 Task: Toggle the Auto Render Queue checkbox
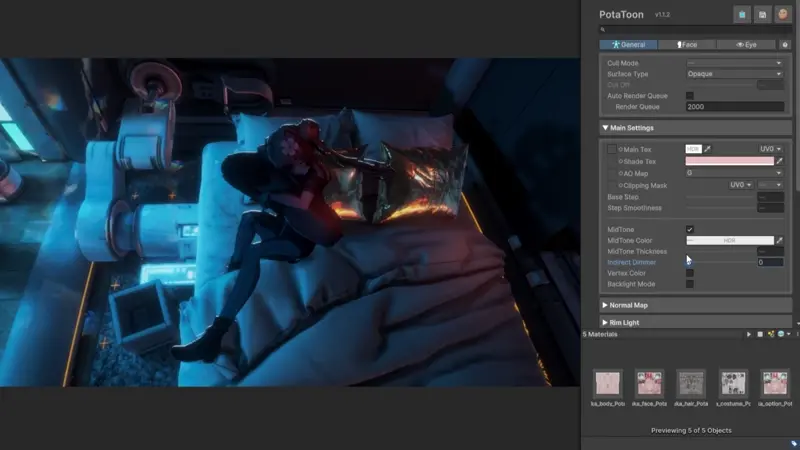pyautogui.click(x=690, y=96)
